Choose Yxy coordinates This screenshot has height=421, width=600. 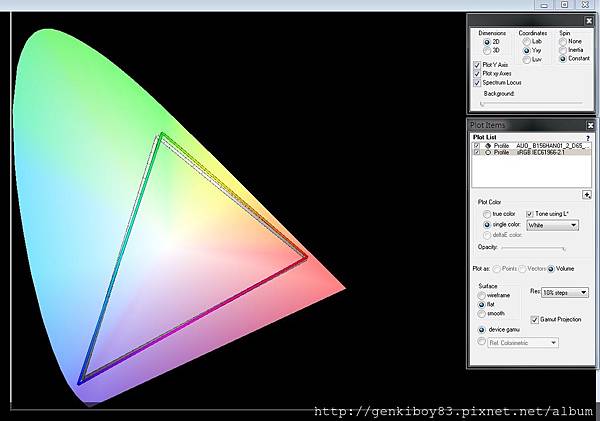click(x=527, y=51)
